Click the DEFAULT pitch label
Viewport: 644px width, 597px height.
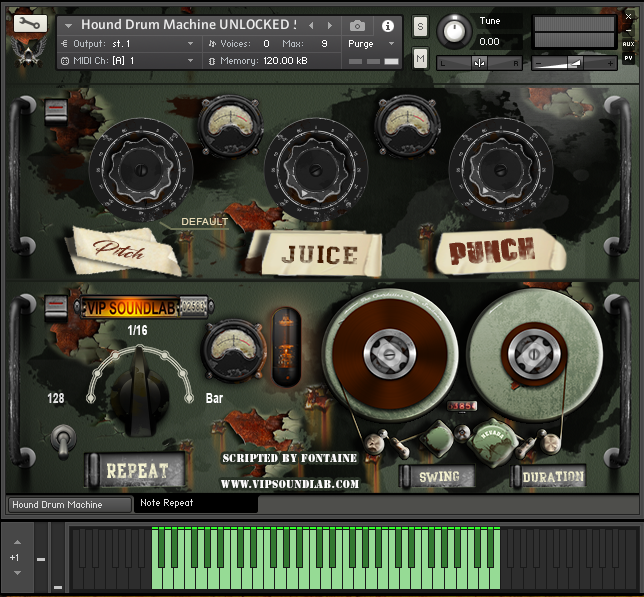click(x=205, y=222)
